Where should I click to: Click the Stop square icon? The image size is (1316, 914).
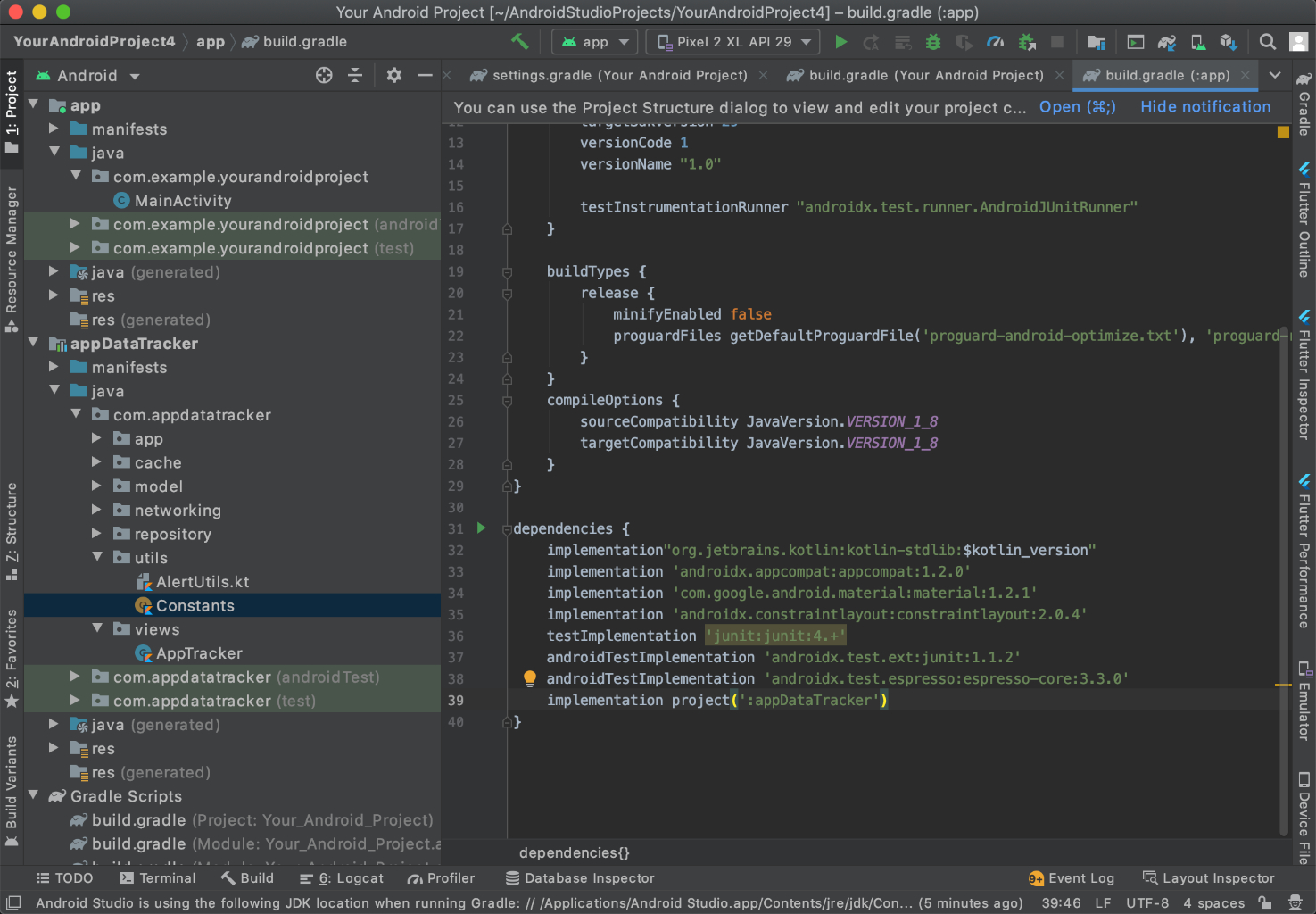(x=1057, y=42)
